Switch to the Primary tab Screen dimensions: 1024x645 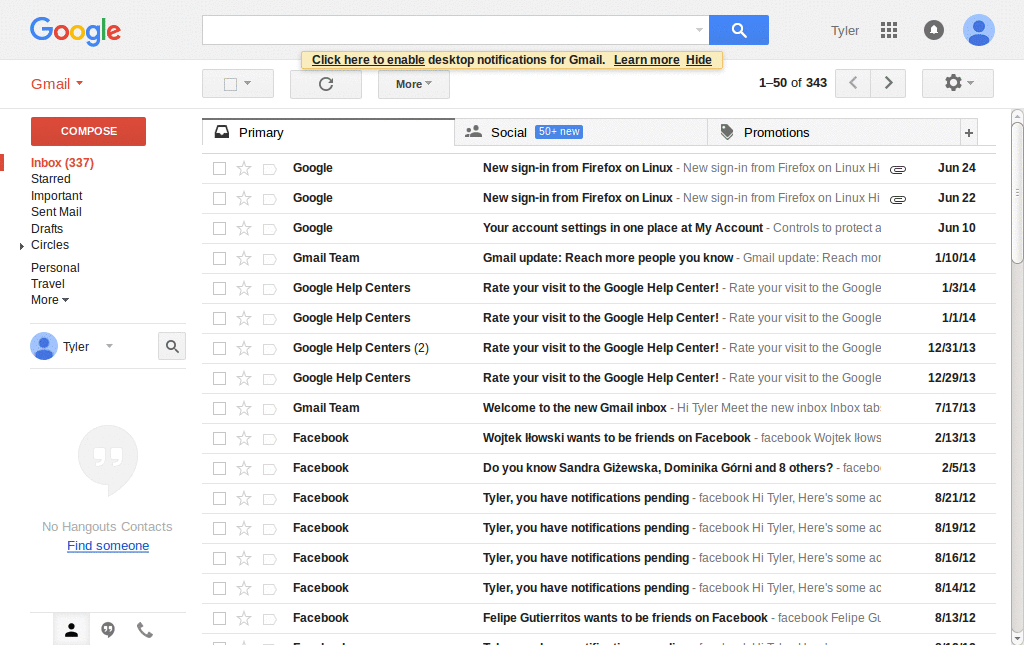point(328,133)
